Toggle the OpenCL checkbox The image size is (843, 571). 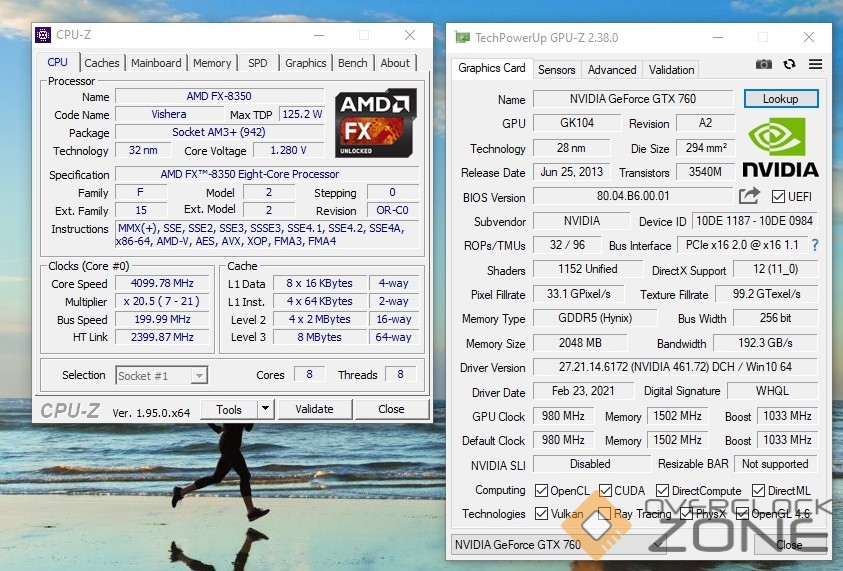(x=541, y=490)
